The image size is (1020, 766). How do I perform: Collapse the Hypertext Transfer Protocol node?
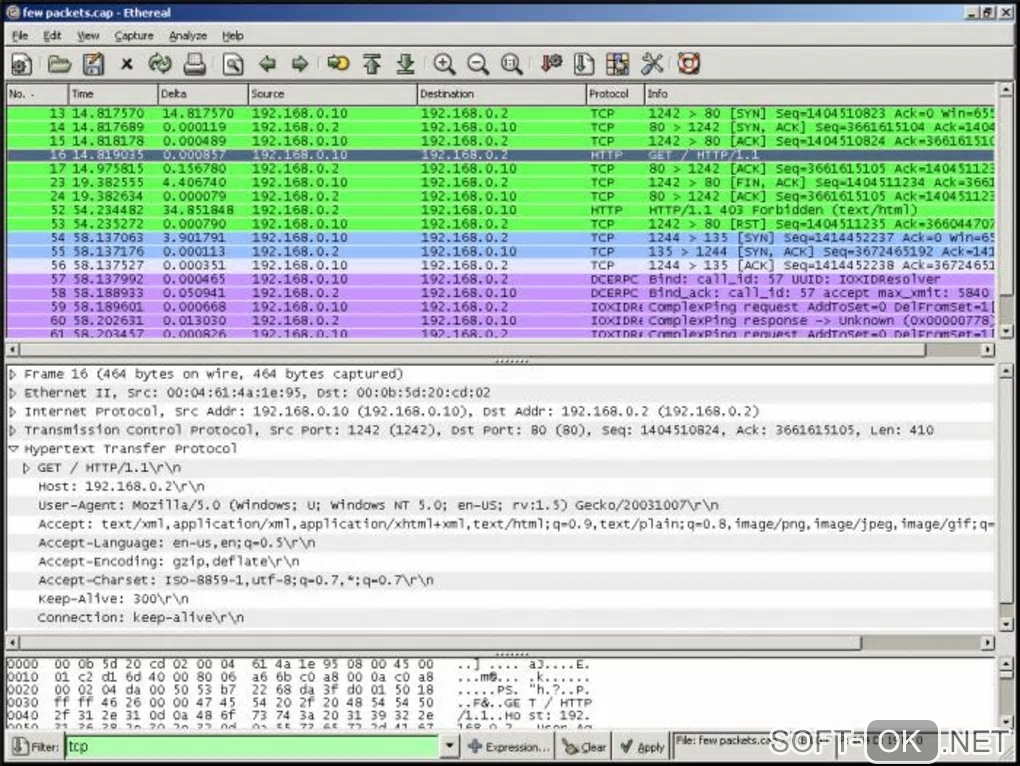click(13, 449)
